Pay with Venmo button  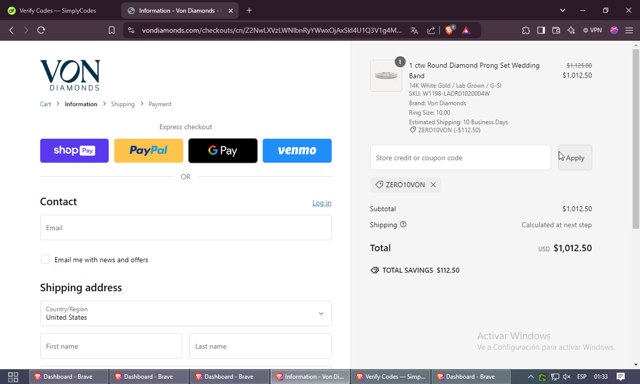pyautogui.click(x=297, y=151)
